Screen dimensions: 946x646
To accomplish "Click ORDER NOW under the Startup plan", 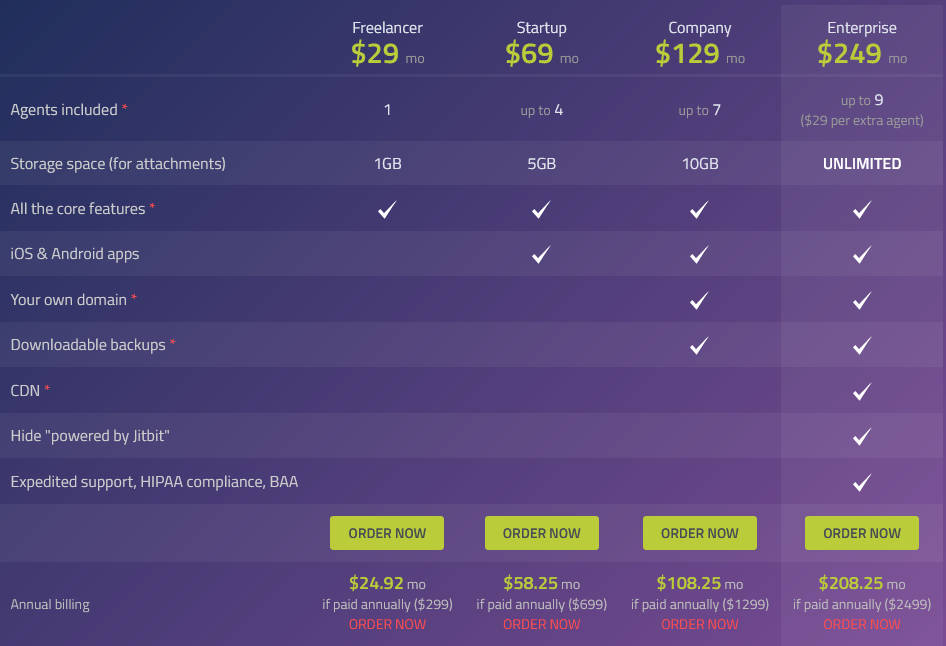I will pos(541,532).
